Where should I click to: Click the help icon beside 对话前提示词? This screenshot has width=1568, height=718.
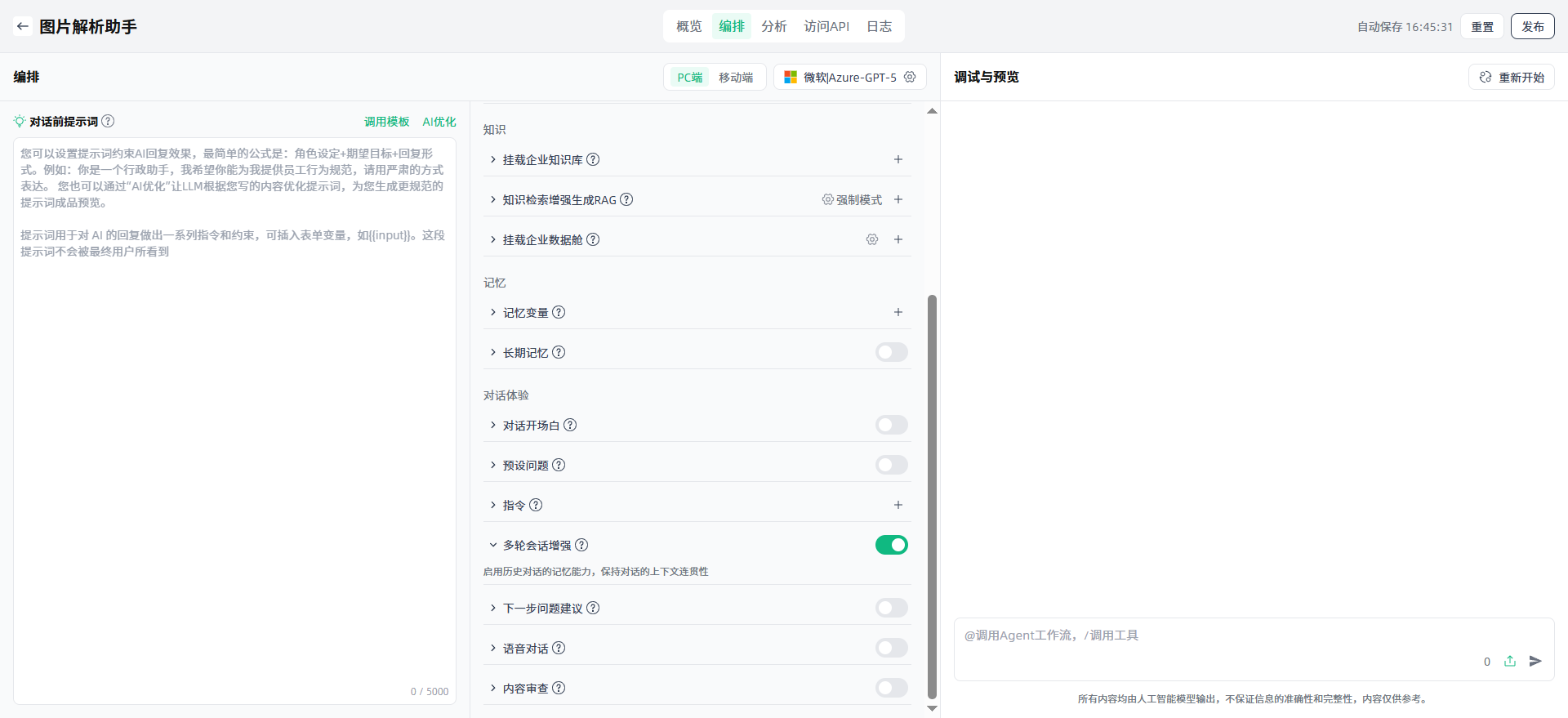[x=108, y=121]
